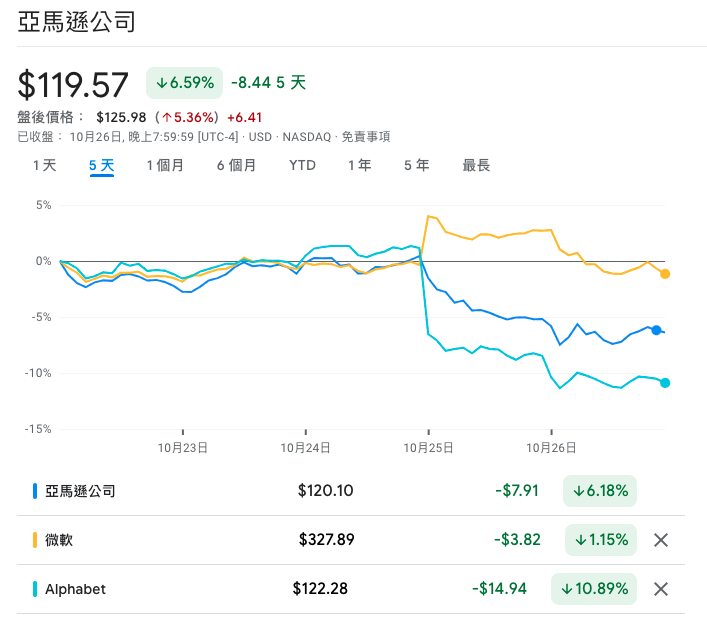Image resolution: width=707 pixels, height=625 pixels.
Task: Click the $122.28 price value
Action: 320,589
